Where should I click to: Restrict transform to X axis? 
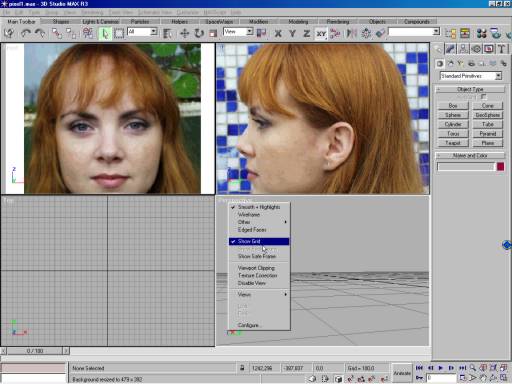coord(278,33)
